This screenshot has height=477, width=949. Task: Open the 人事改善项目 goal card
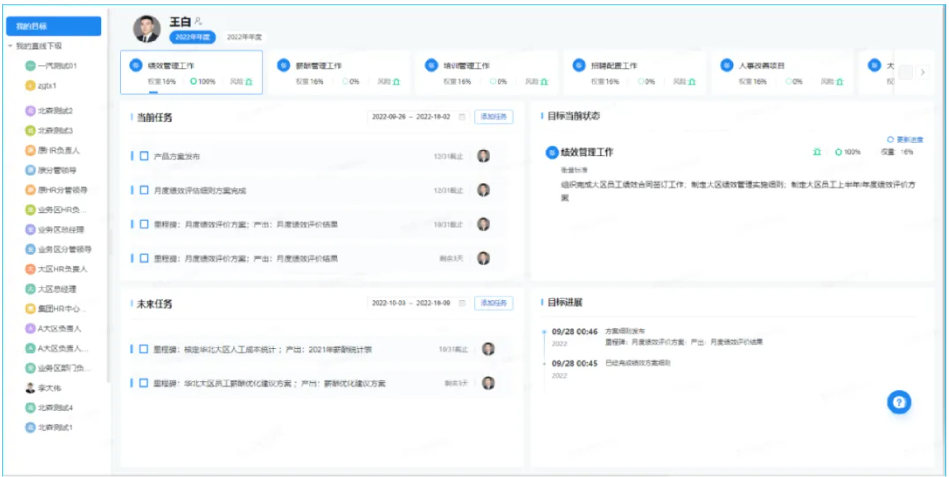click(x=783, y=72)
